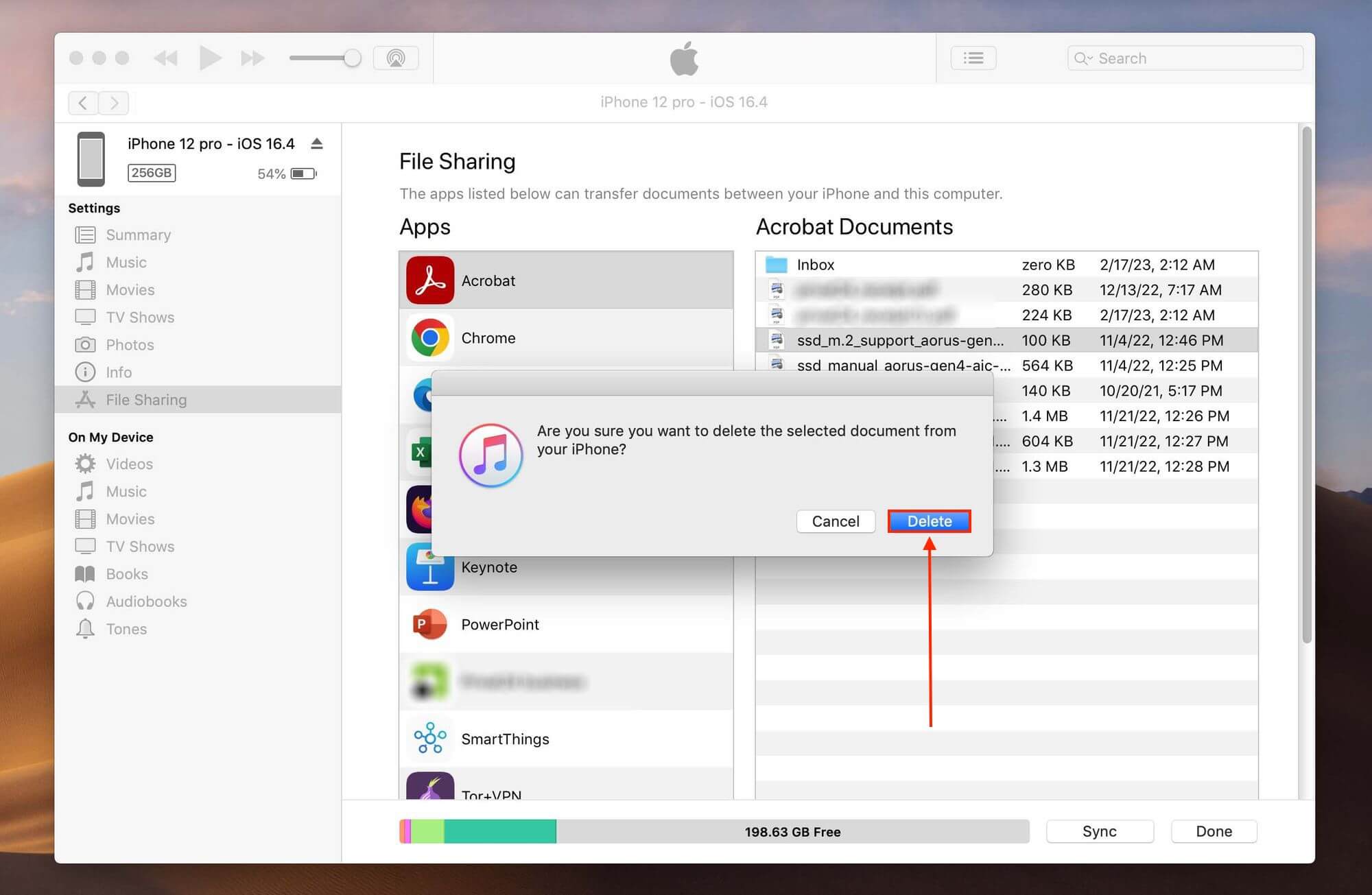Open Music under On My Device
Image resolution: width=1372 pixels, height=895 pixels.
[x=198, y=492]
